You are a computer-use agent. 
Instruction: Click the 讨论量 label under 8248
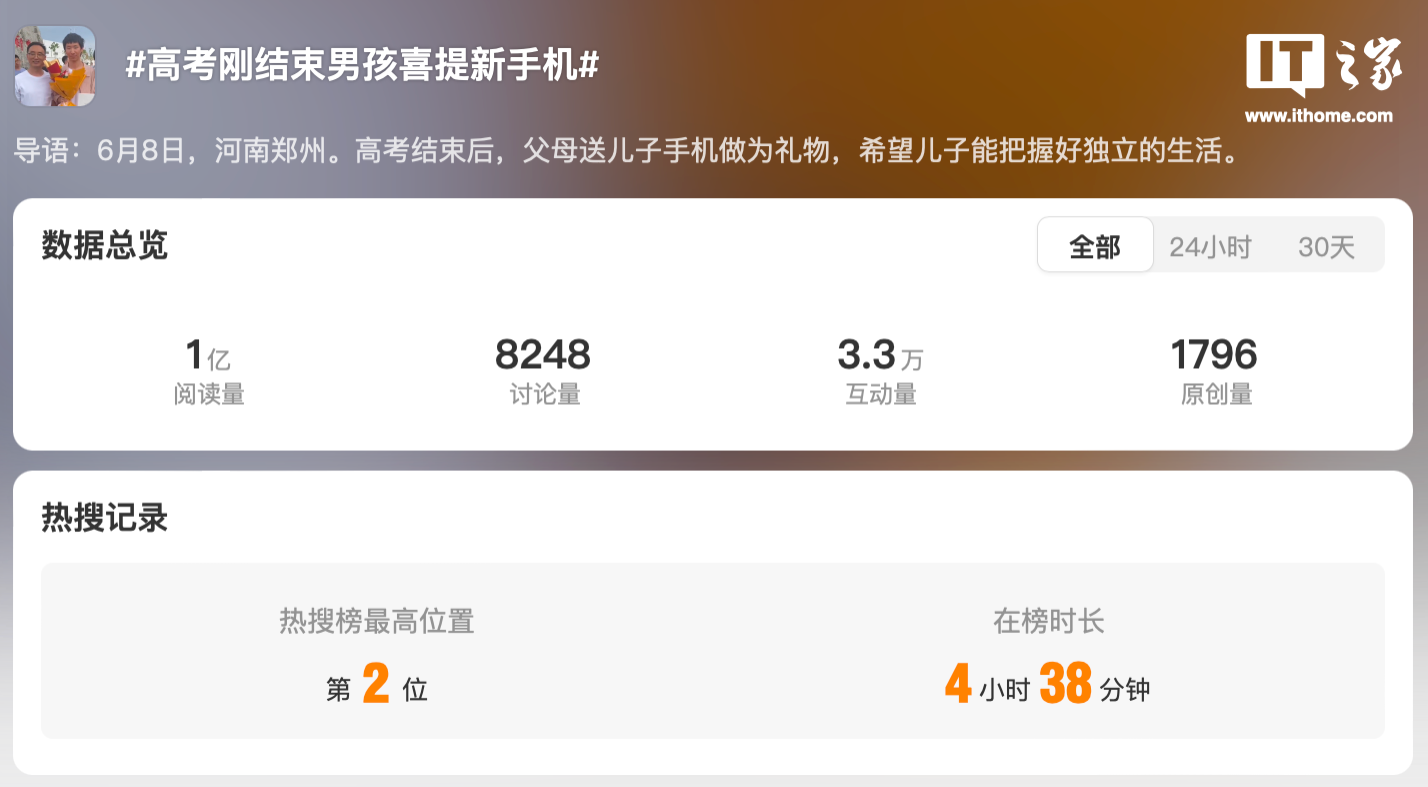[545, 394]
